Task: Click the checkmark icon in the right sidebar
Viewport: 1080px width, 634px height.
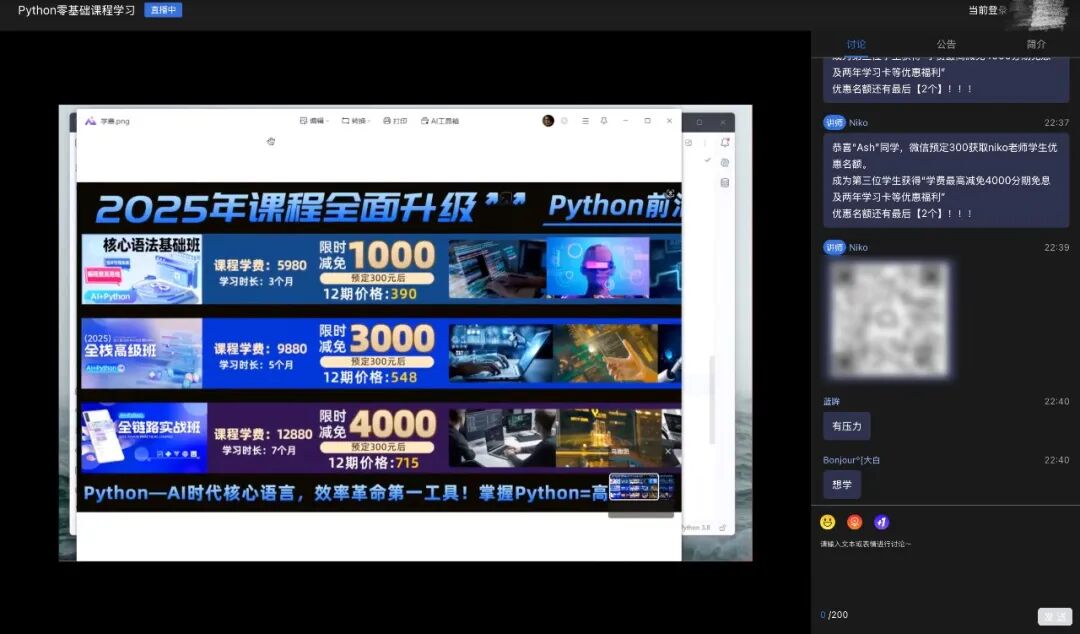Action: (706, 159)
